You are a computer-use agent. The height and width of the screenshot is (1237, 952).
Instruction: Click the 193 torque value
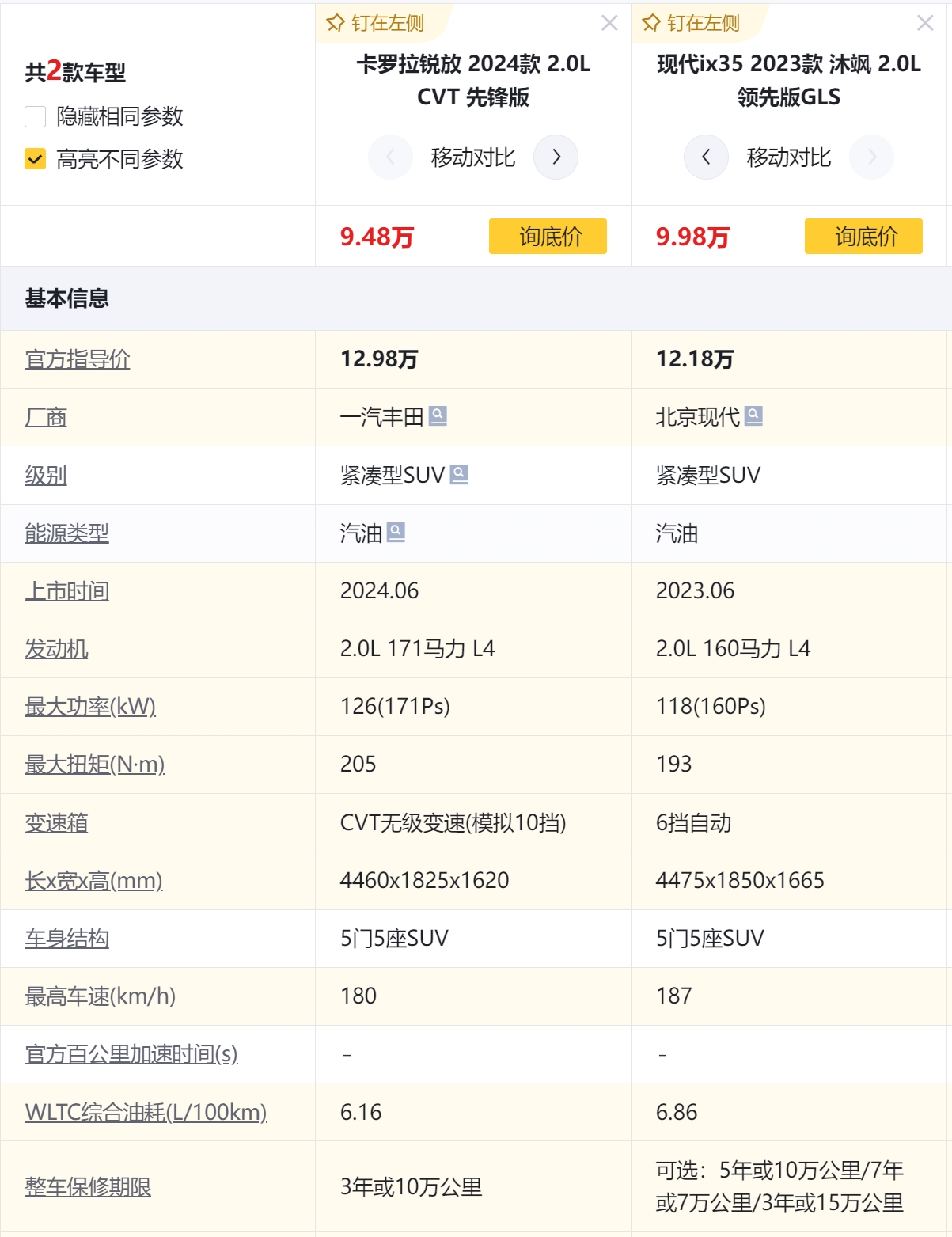pyautogui.click(x=673, y=764)
